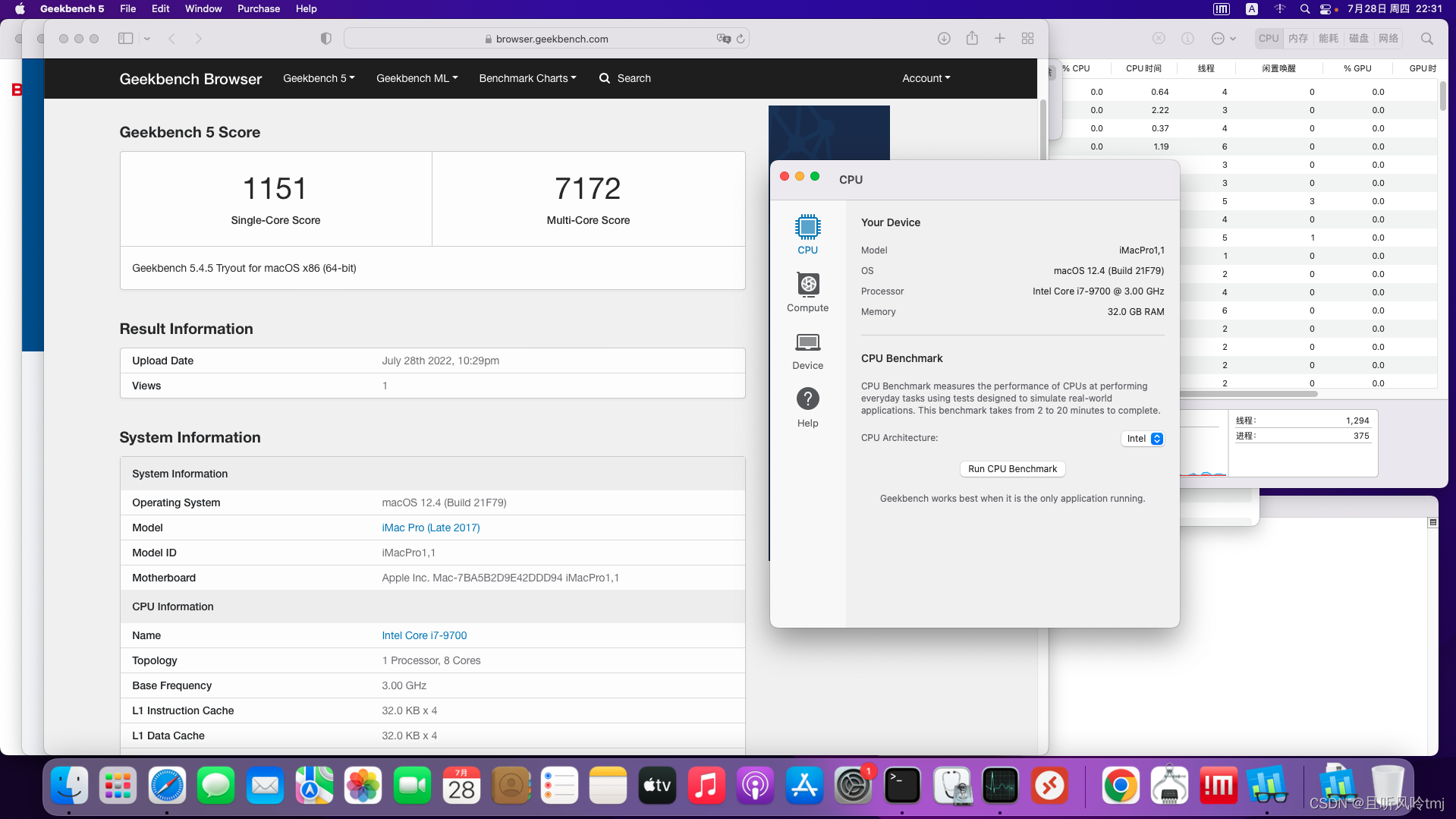
Task: Run the CPU Benchmark
Action: 1012,469
